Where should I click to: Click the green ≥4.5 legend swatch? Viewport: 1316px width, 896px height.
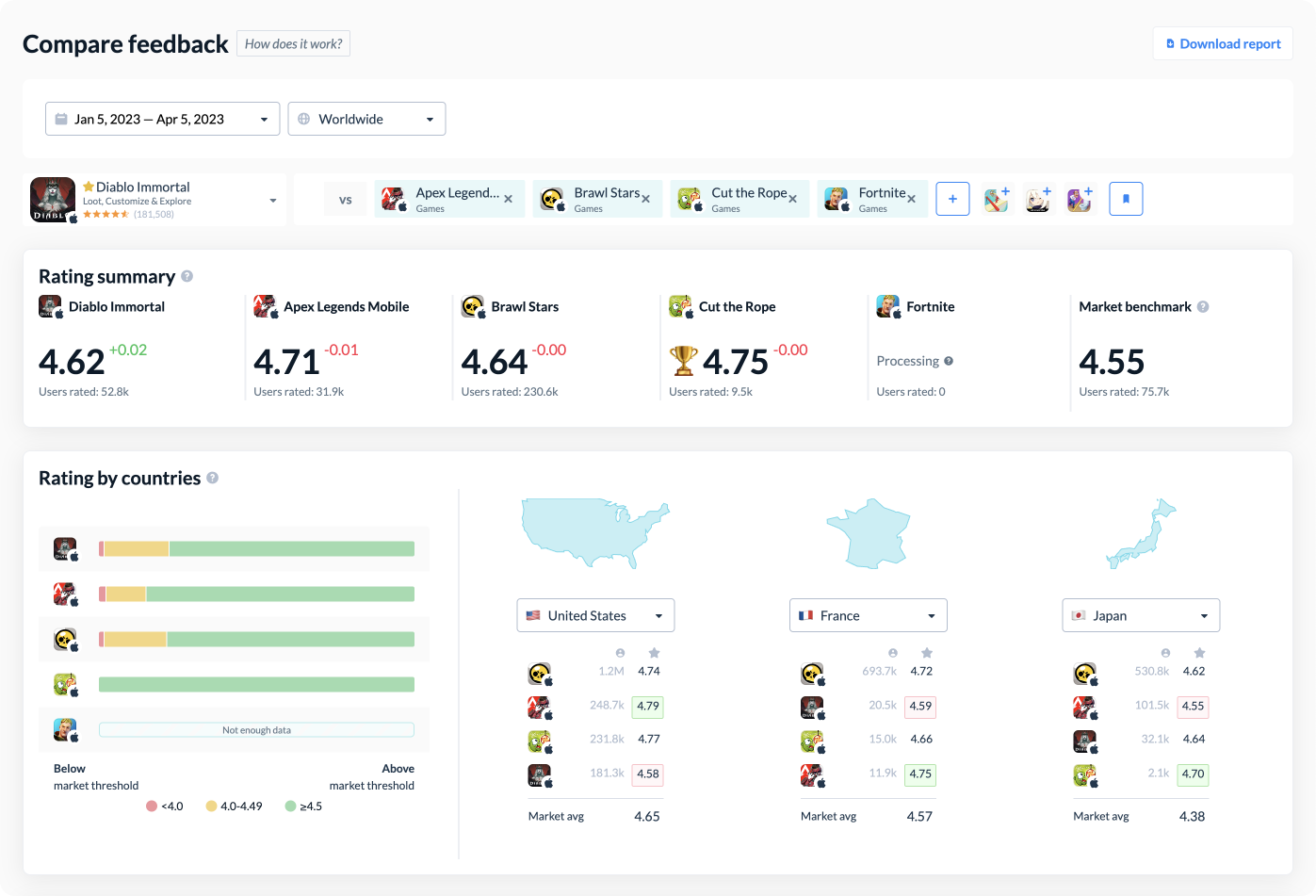pos(287,806)
